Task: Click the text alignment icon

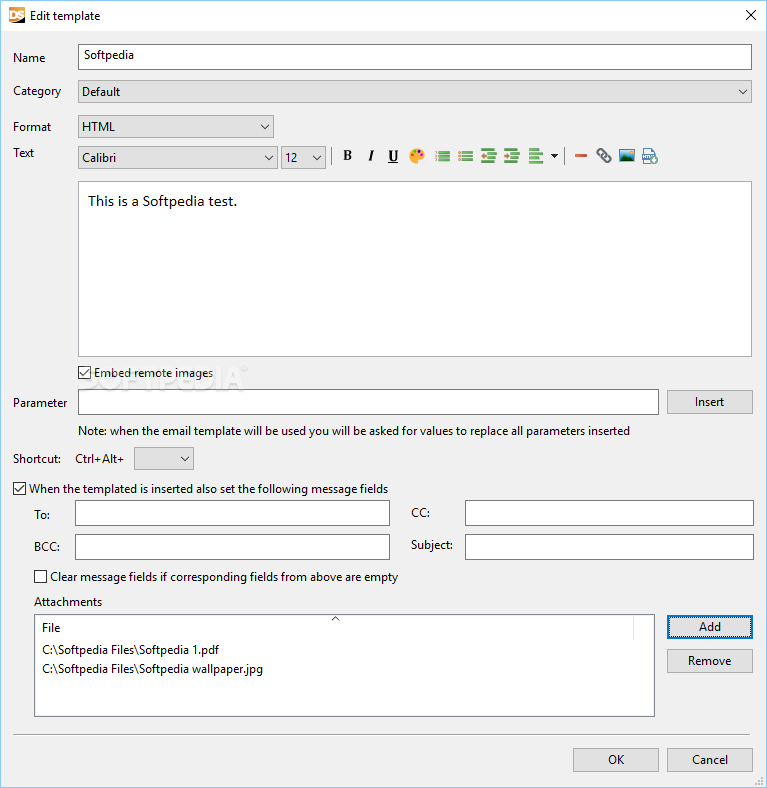Action: (536, 156)
